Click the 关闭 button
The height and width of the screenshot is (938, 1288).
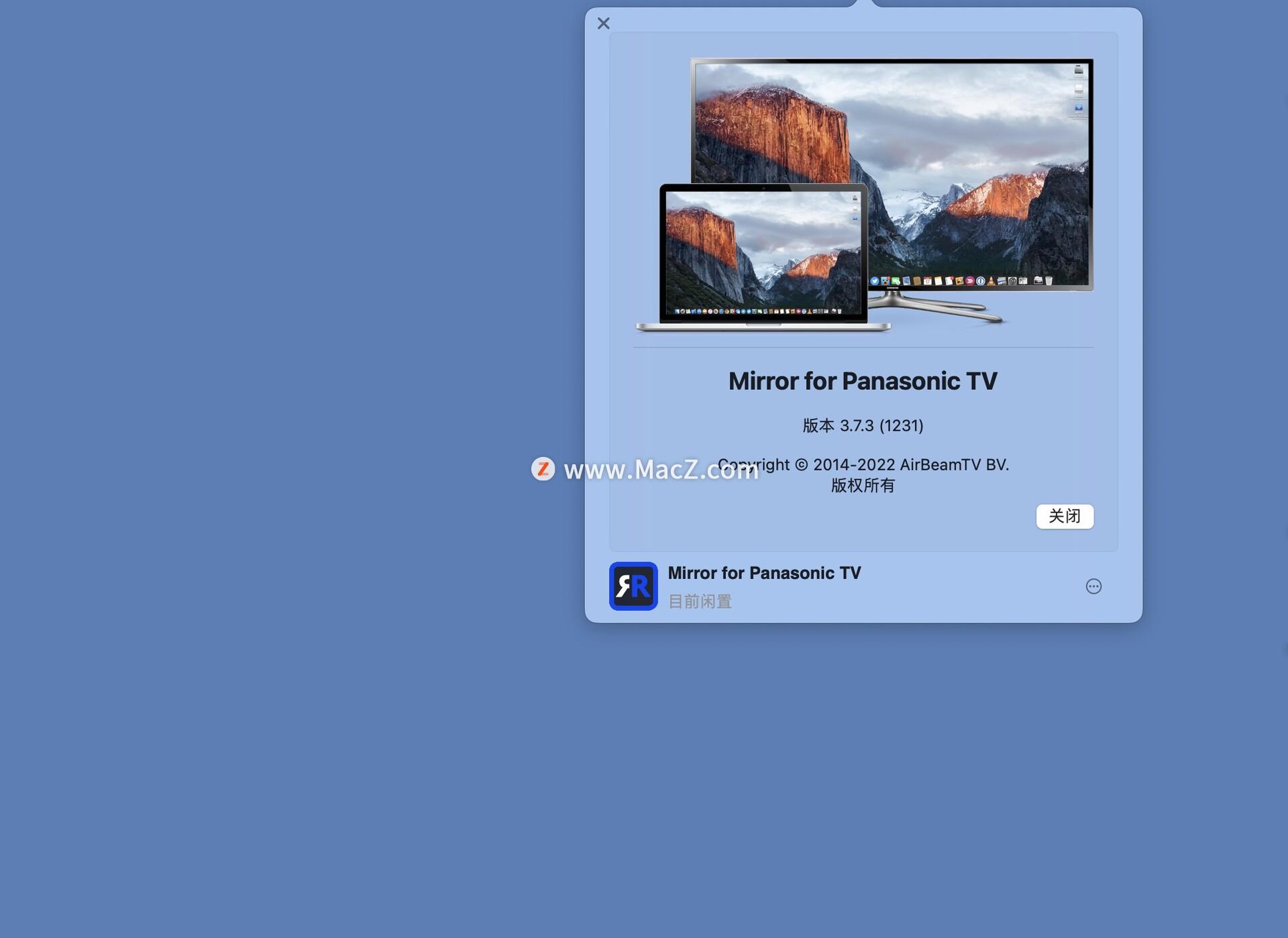pyautogui.click(x=1065, y=516)
